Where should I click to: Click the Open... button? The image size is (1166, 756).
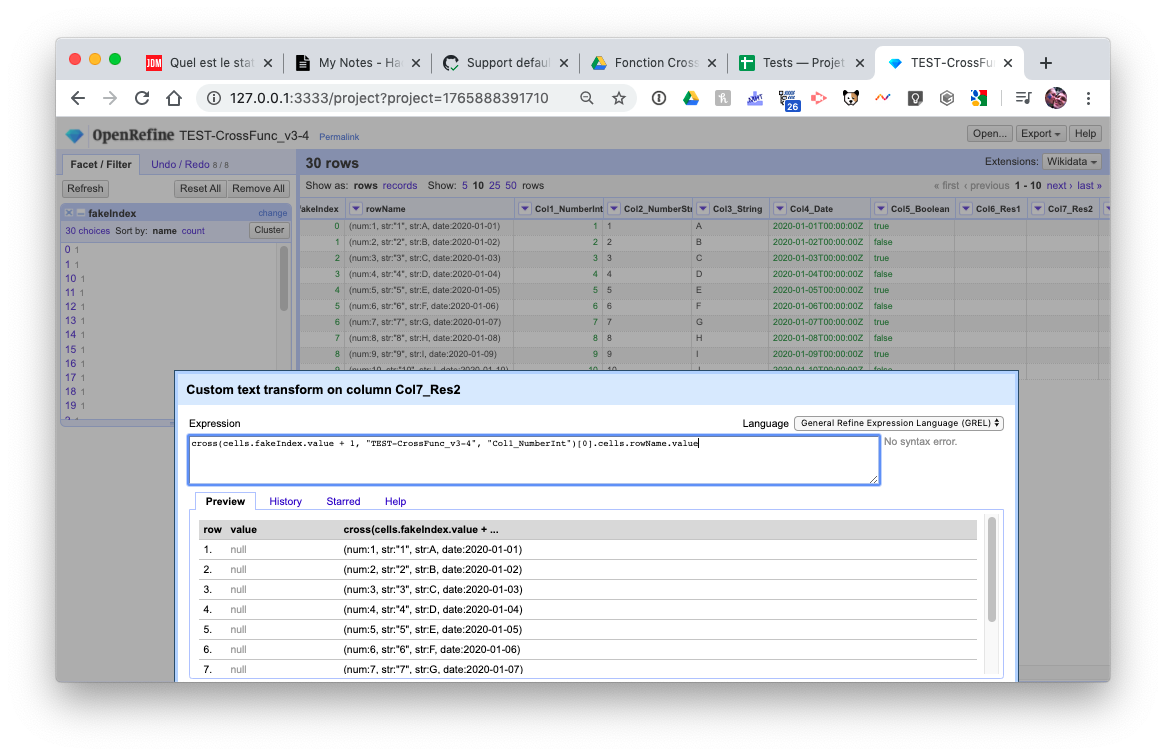[990, 134]
